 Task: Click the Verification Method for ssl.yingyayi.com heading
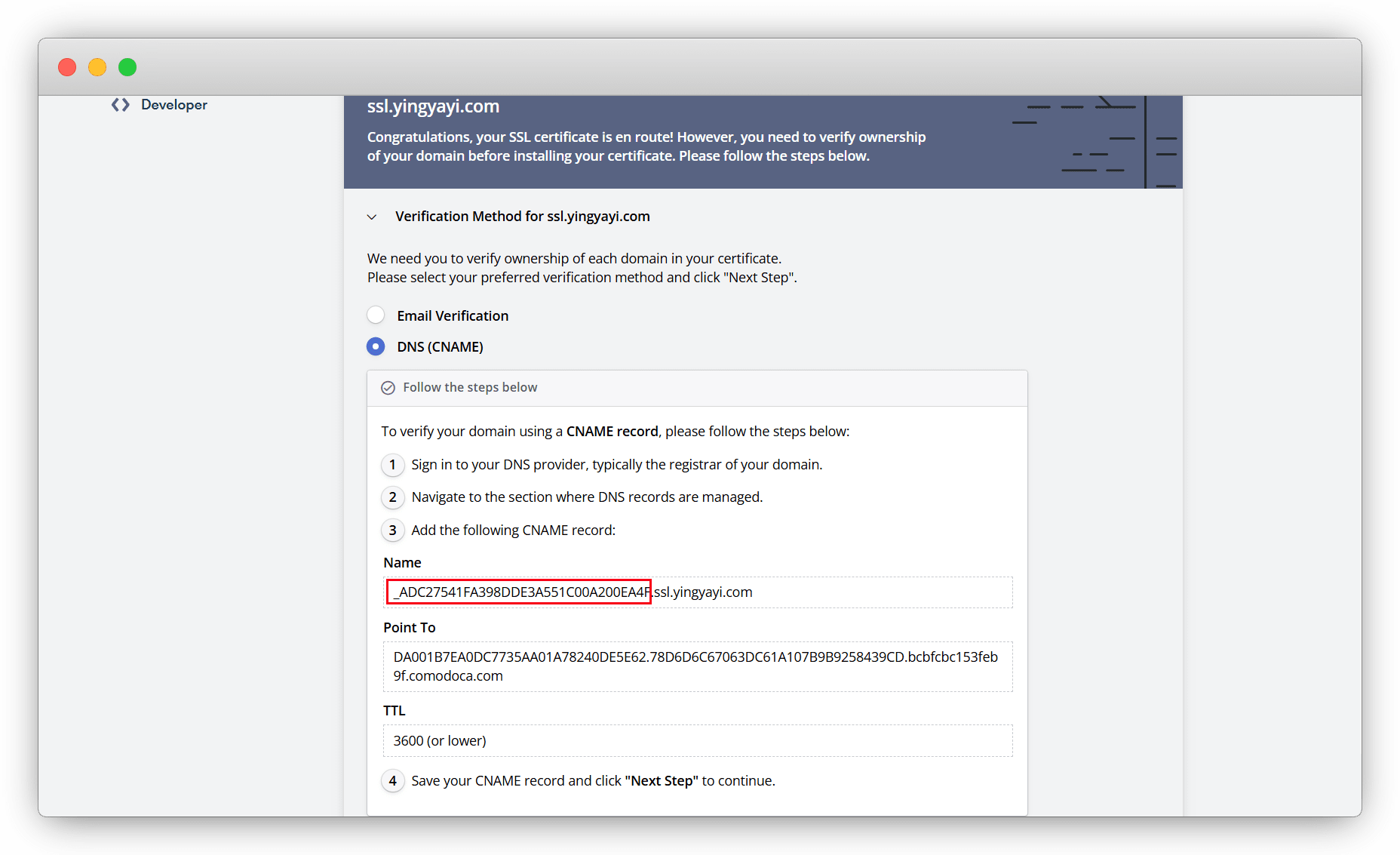[522, 217]
